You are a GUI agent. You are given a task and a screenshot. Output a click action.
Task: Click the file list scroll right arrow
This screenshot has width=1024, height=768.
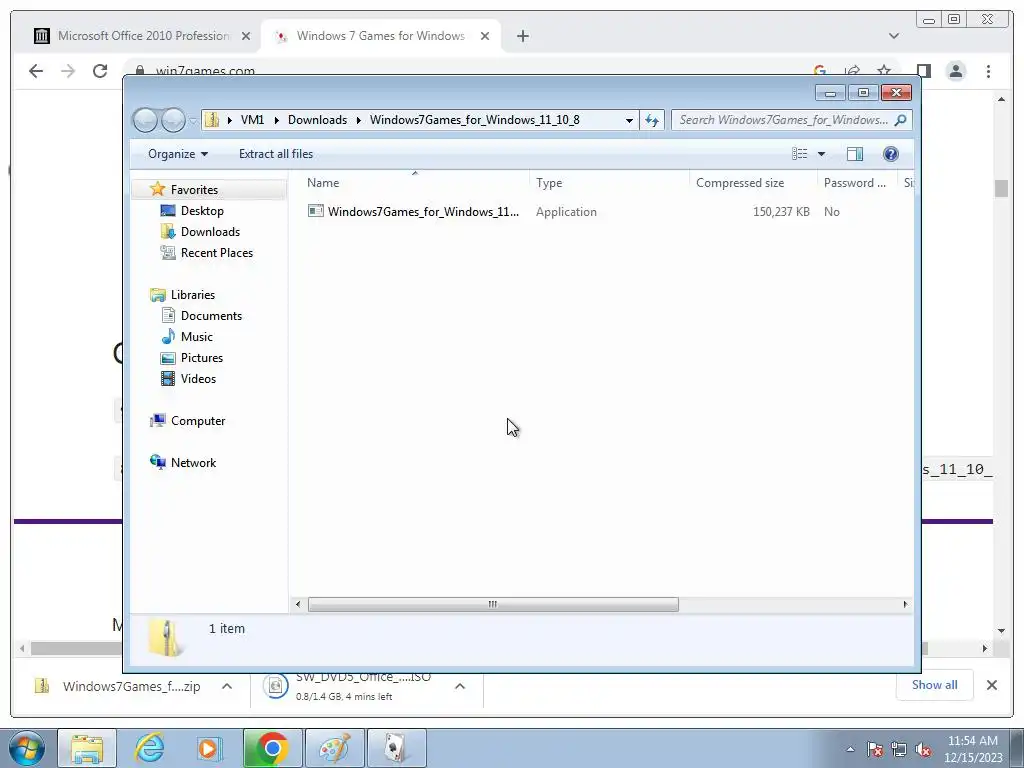pyautogui.click(x=905, y=605)
